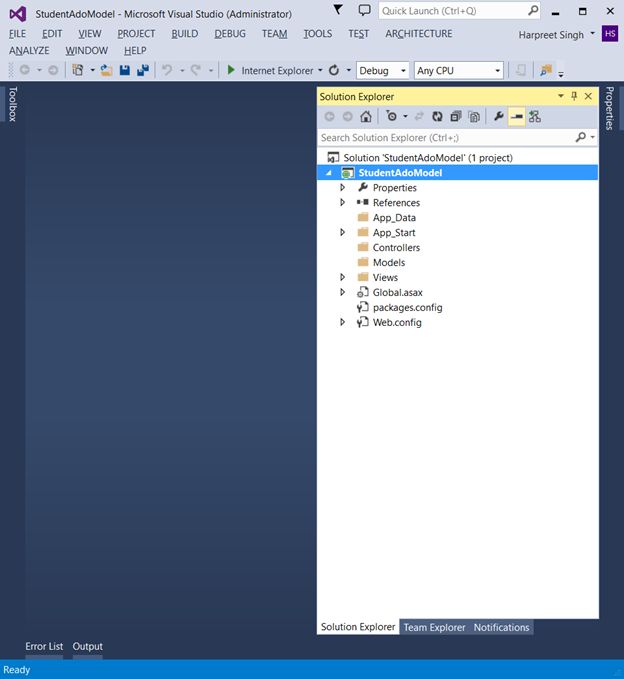Open the BUILD menu
Screen dimensions: 624x679
coord(184,34)
